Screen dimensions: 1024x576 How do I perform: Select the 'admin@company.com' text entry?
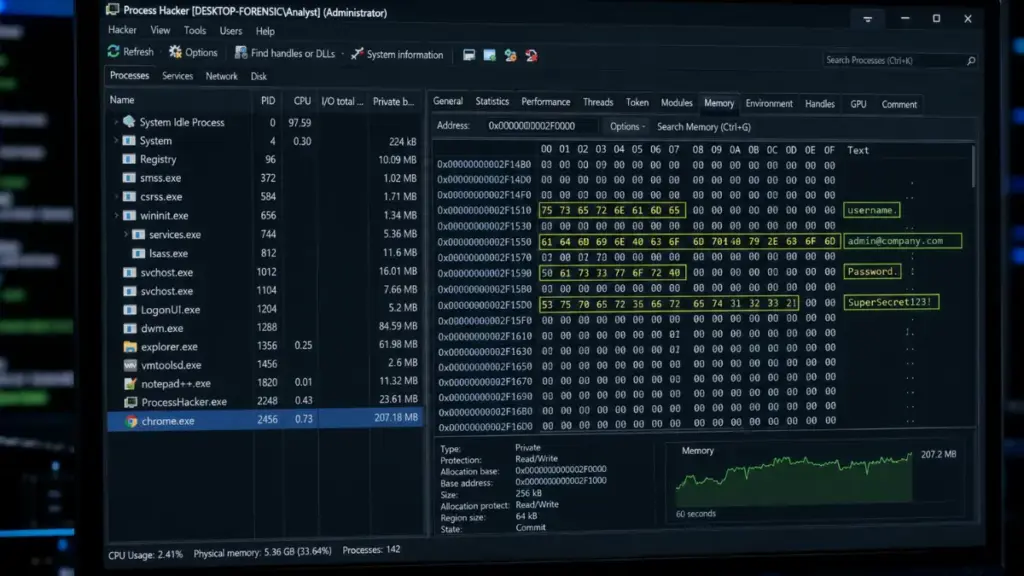[x=902, y=240]
